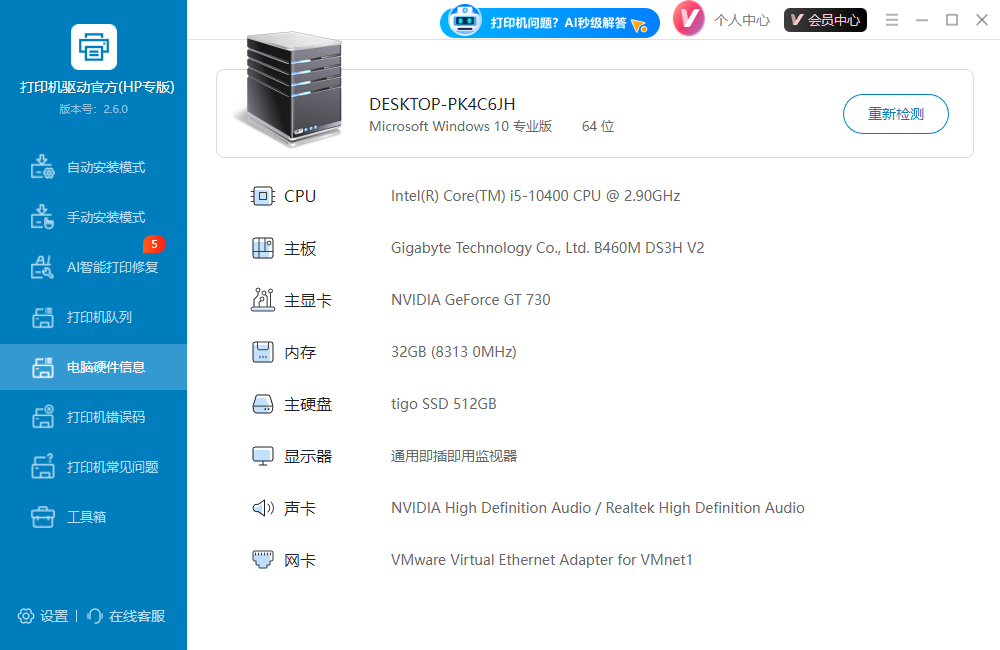
Task: Open the hamburger menu in title bar
Action: coord(892,20)
